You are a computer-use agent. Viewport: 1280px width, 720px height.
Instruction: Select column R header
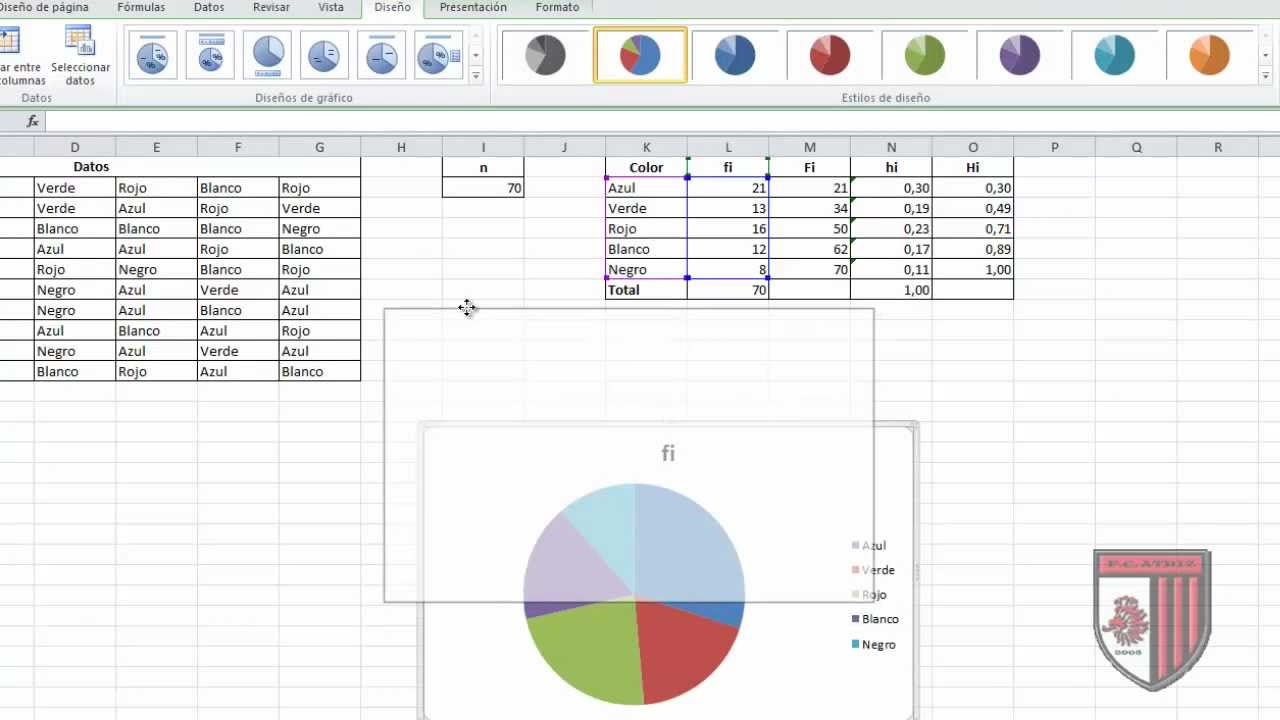[x=1218, y=147]
